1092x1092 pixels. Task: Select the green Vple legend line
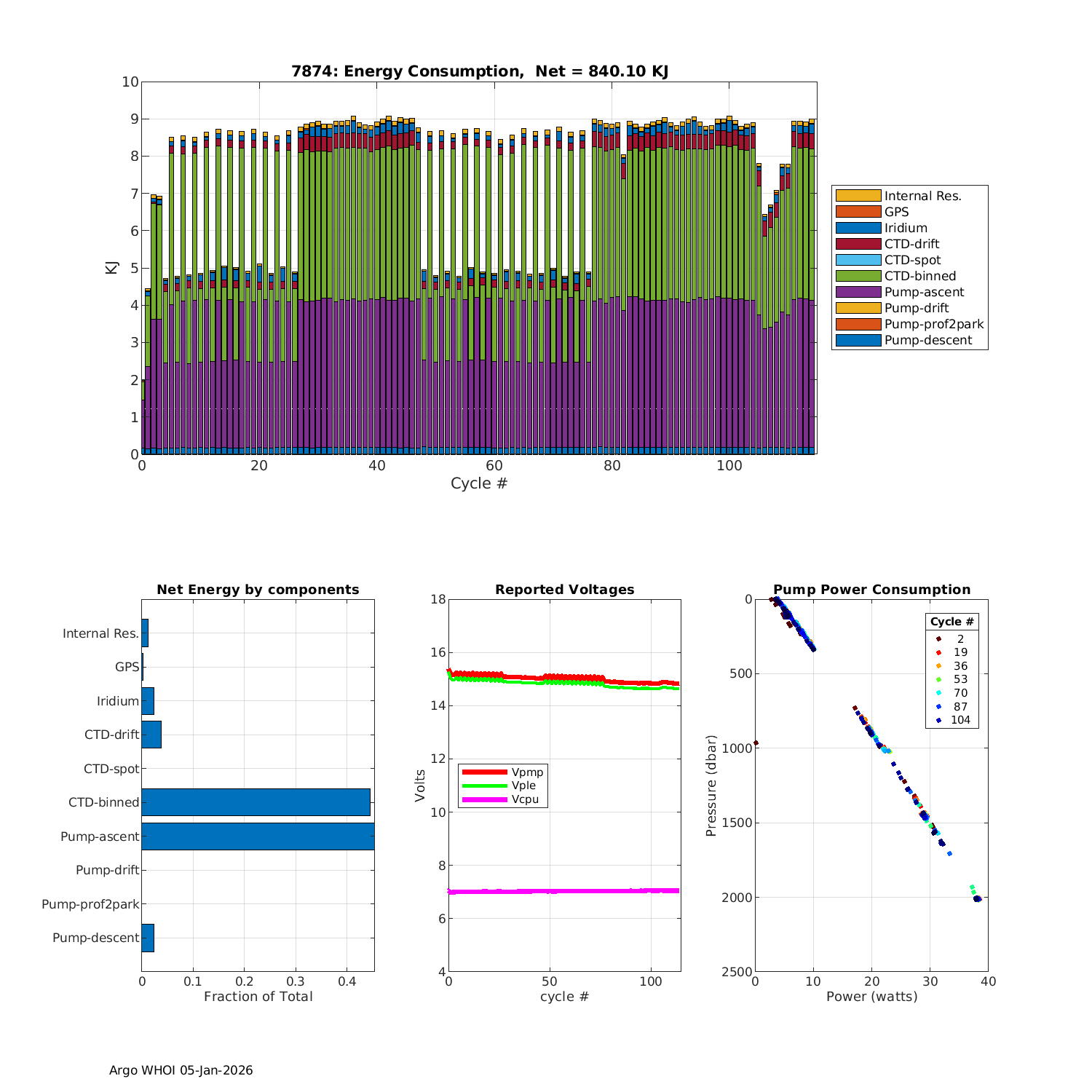coord(484,786)
